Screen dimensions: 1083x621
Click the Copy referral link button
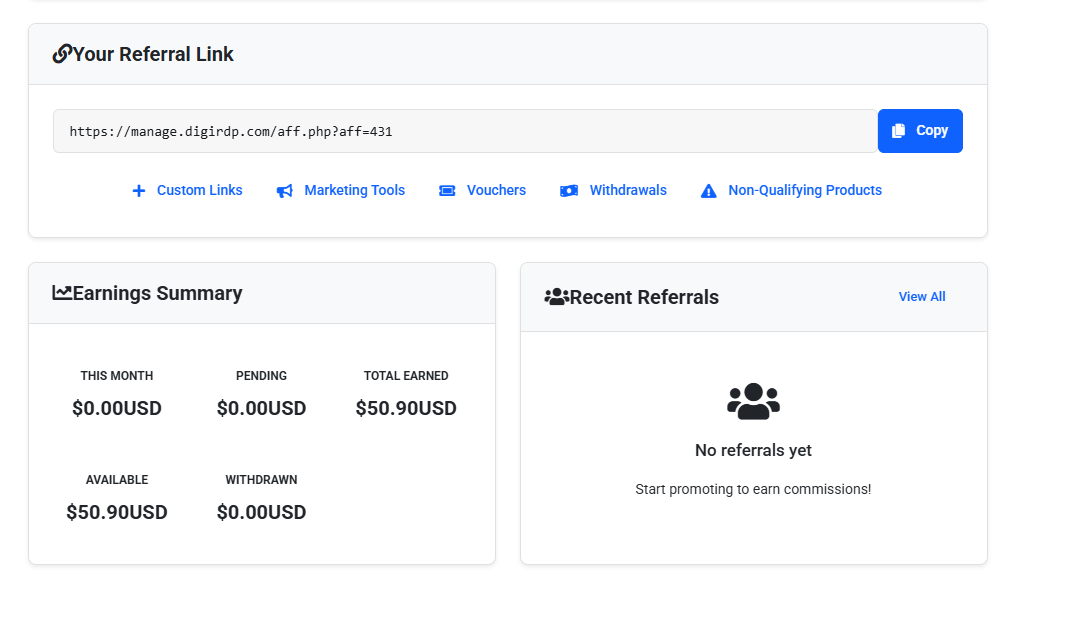pos(920,131)
